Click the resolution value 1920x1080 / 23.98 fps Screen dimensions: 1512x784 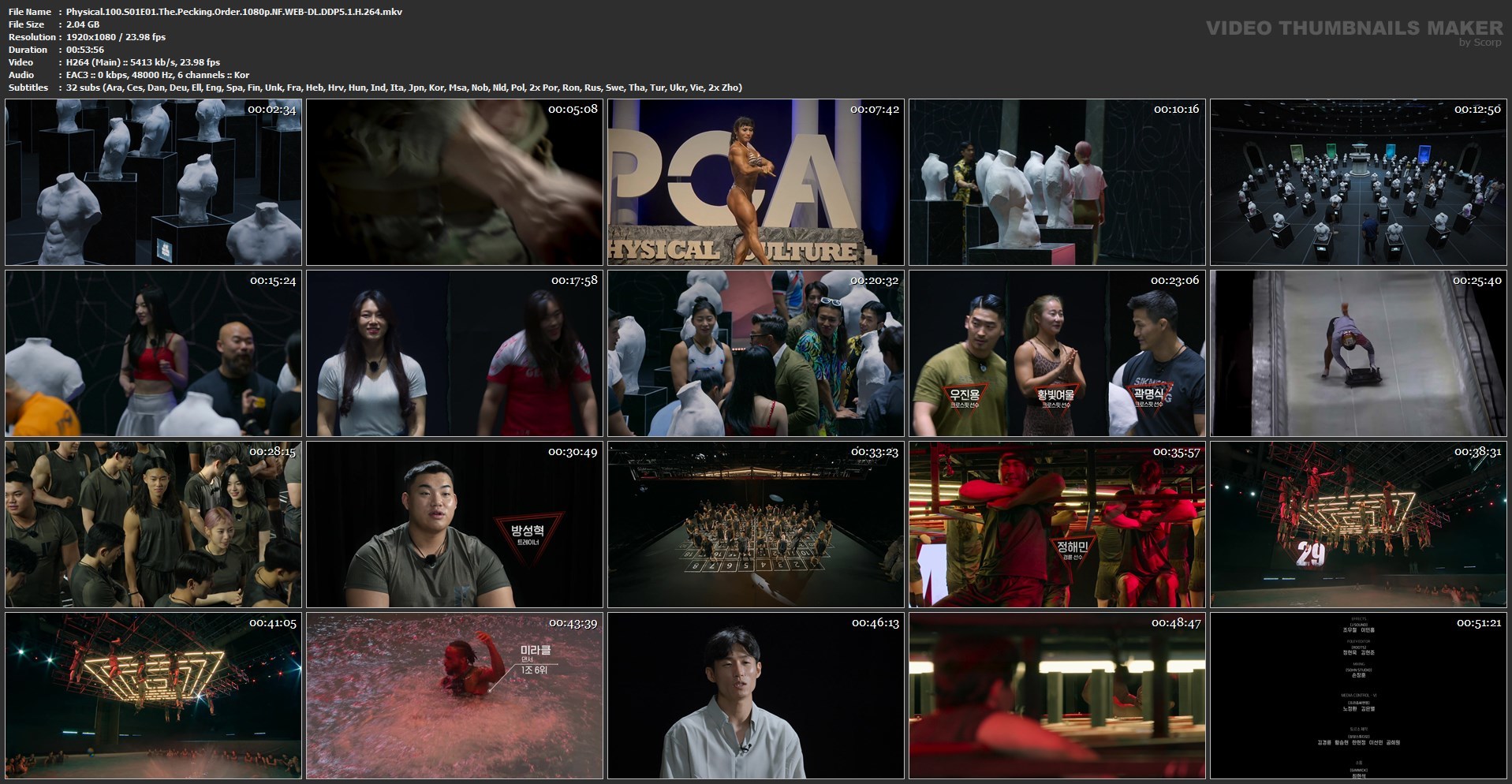pos(116,37)
